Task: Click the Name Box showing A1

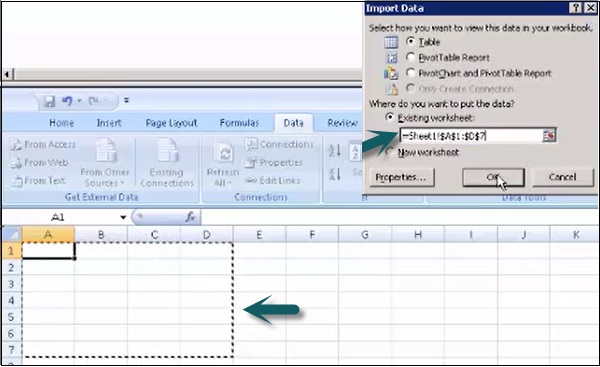Action: (58, 217)
